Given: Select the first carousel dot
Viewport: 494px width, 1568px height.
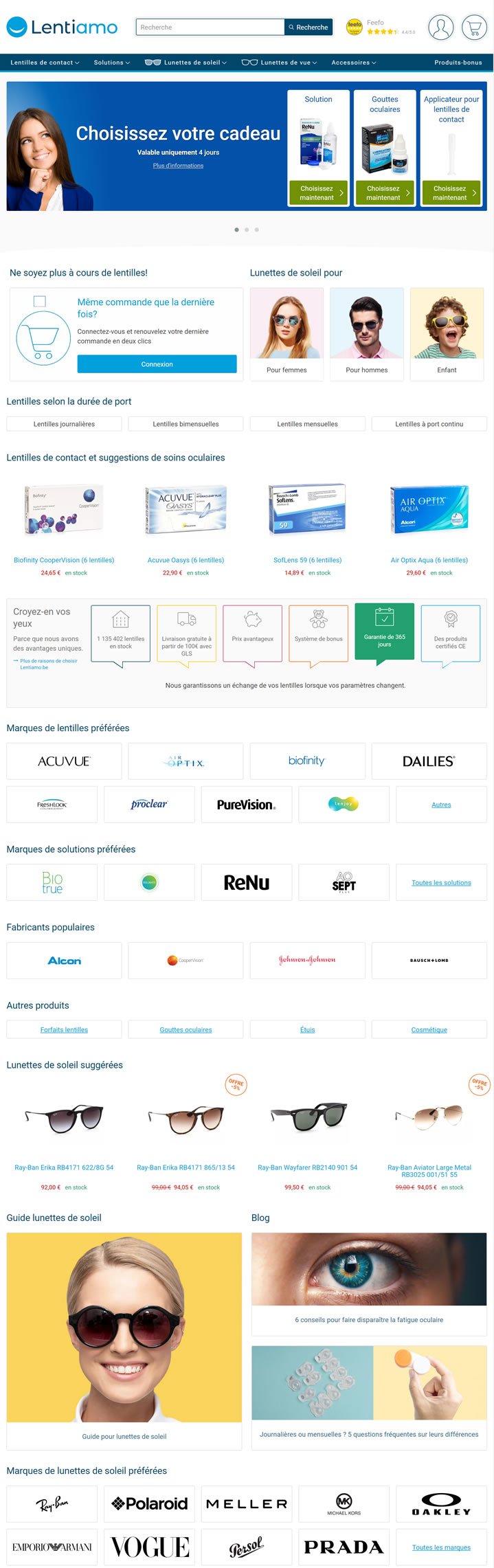Looking at the screenshot, I should (x=237, y=229).
